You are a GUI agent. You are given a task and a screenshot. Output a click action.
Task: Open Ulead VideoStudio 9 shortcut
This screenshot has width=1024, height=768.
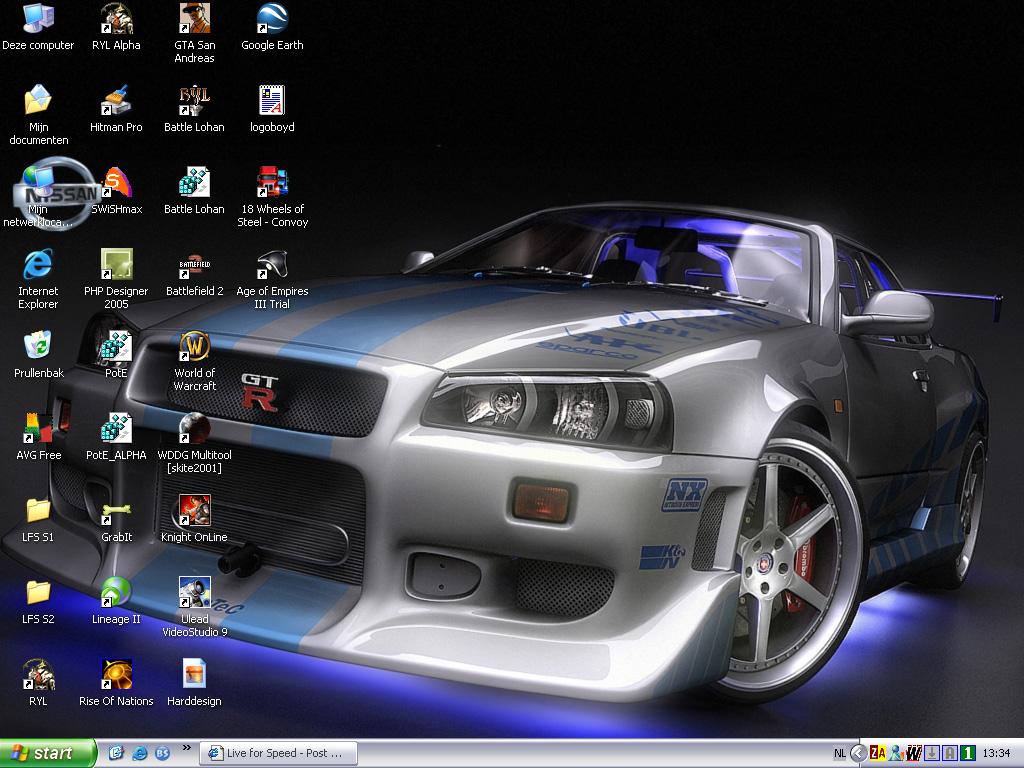[194, 607]
